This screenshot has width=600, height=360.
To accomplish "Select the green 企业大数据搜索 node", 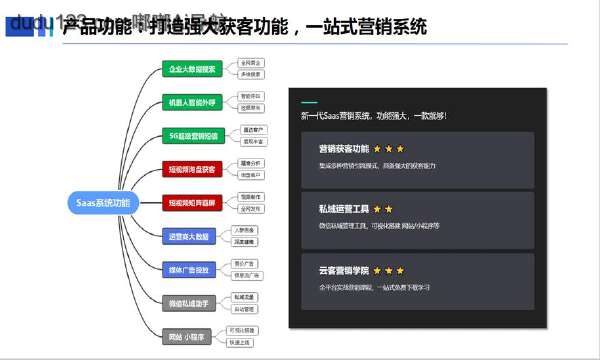I will pyautogui.click(x=192, y=69).
